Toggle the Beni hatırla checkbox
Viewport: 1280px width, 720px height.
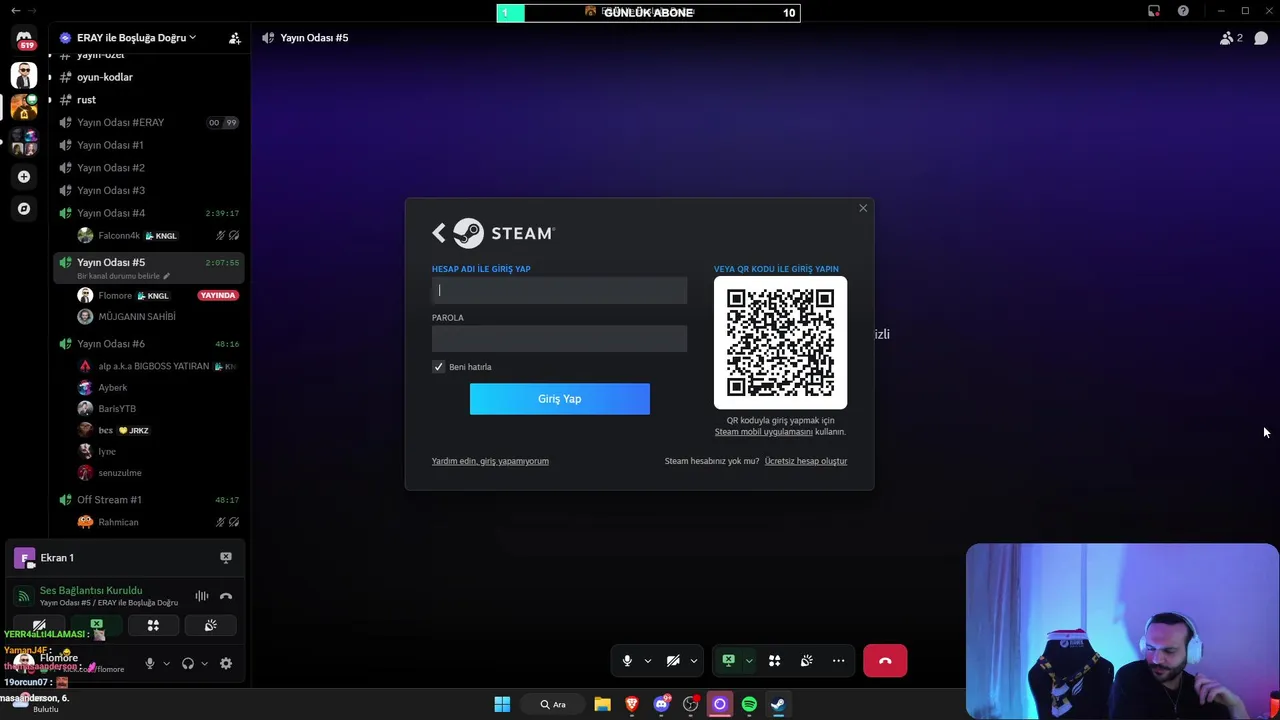click(x=438, y=367)
